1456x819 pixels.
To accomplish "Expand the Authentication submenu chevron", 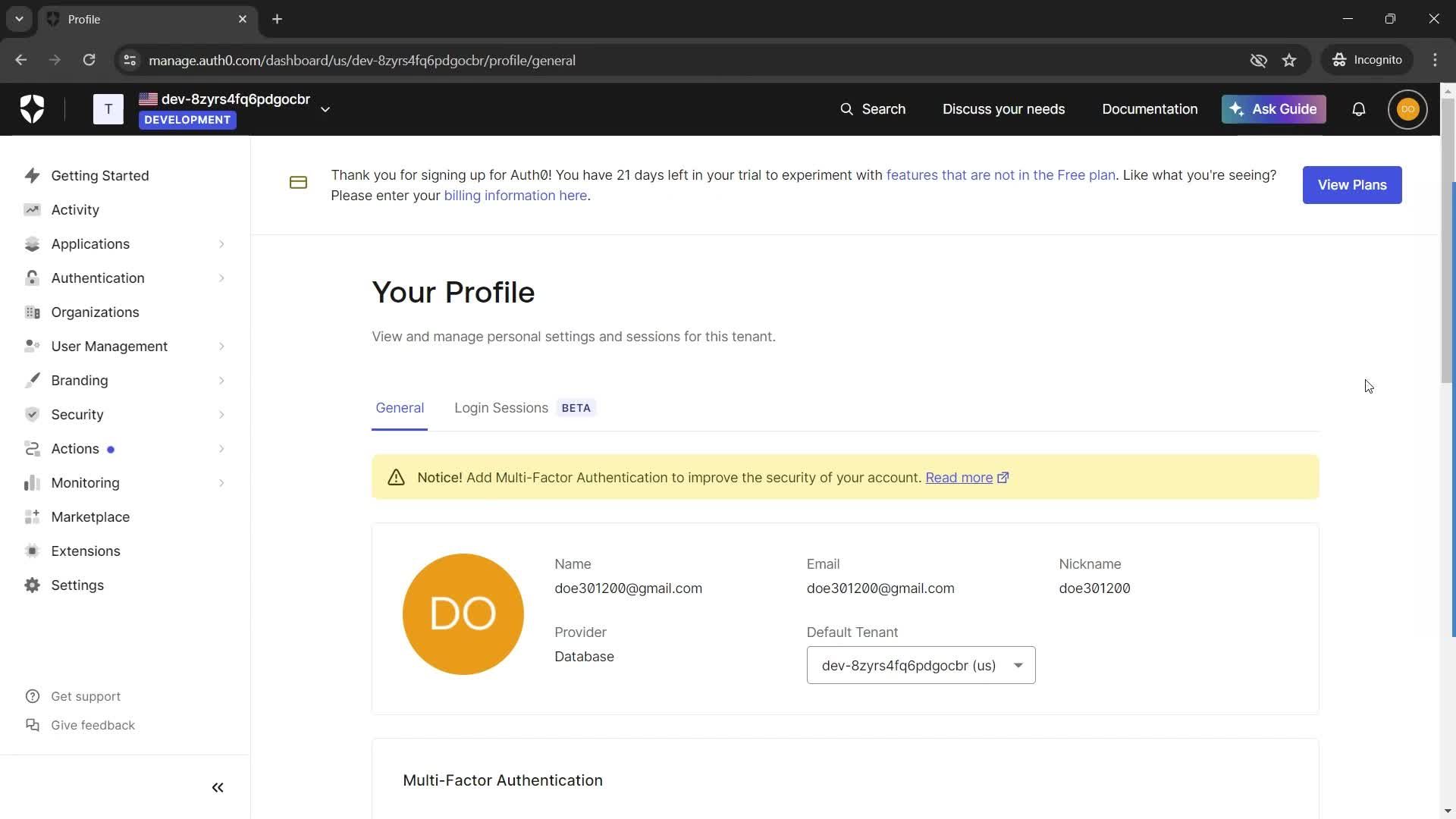I will pyautogui.click(x=221, y=278).
